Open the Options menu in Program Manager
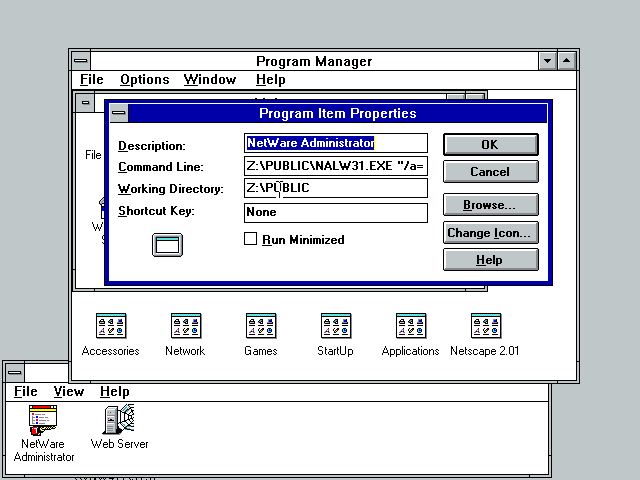This screenshot has height=480, width=640. click(144, 80)
